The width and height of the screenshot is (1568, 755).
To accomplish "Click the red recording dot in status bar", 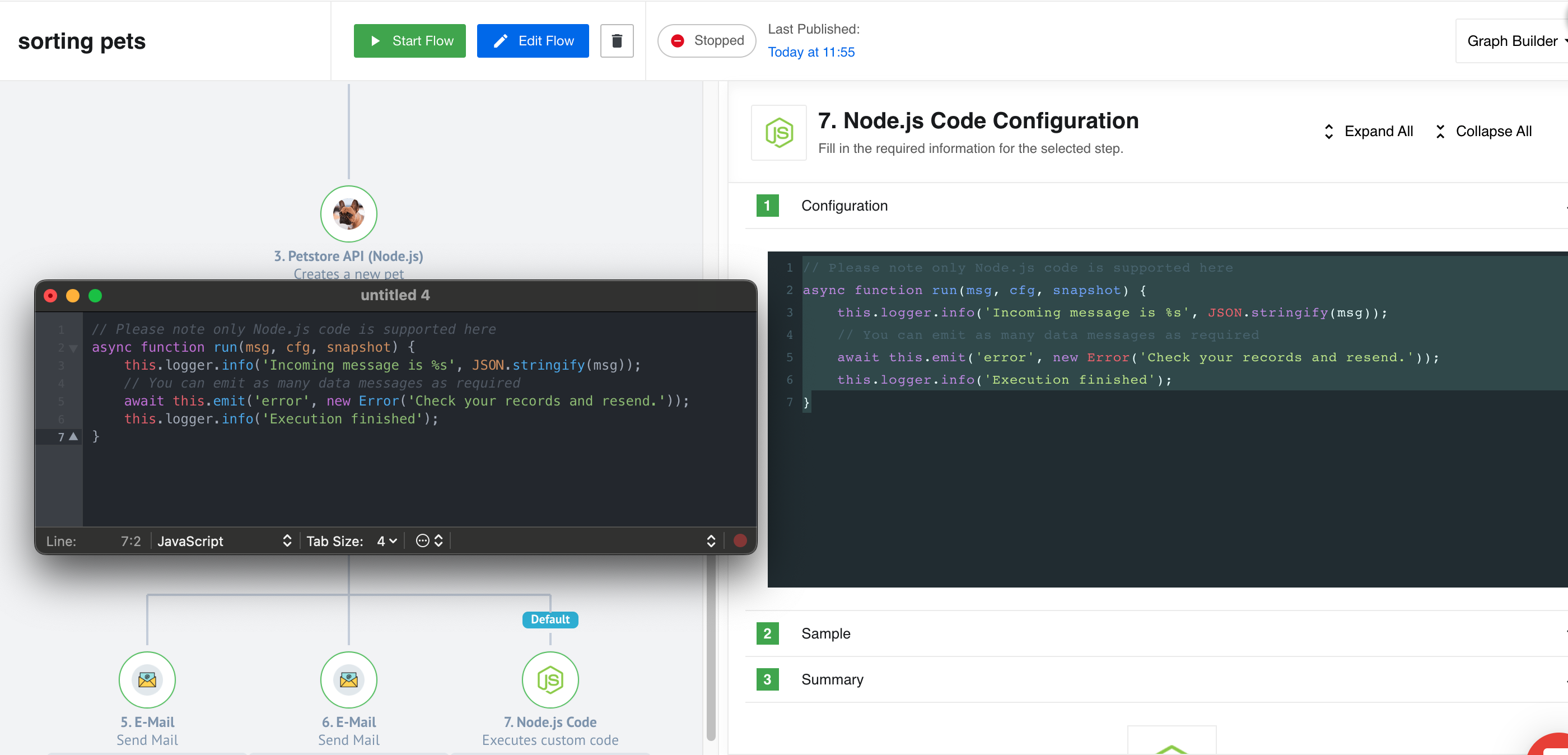I will tap(740, 540).
